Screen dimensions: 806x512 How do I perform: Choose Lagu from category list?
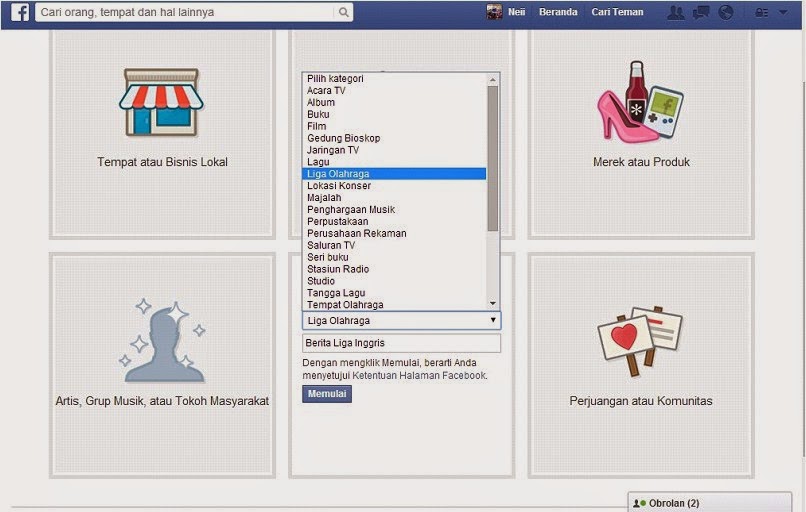click(394, 162)
